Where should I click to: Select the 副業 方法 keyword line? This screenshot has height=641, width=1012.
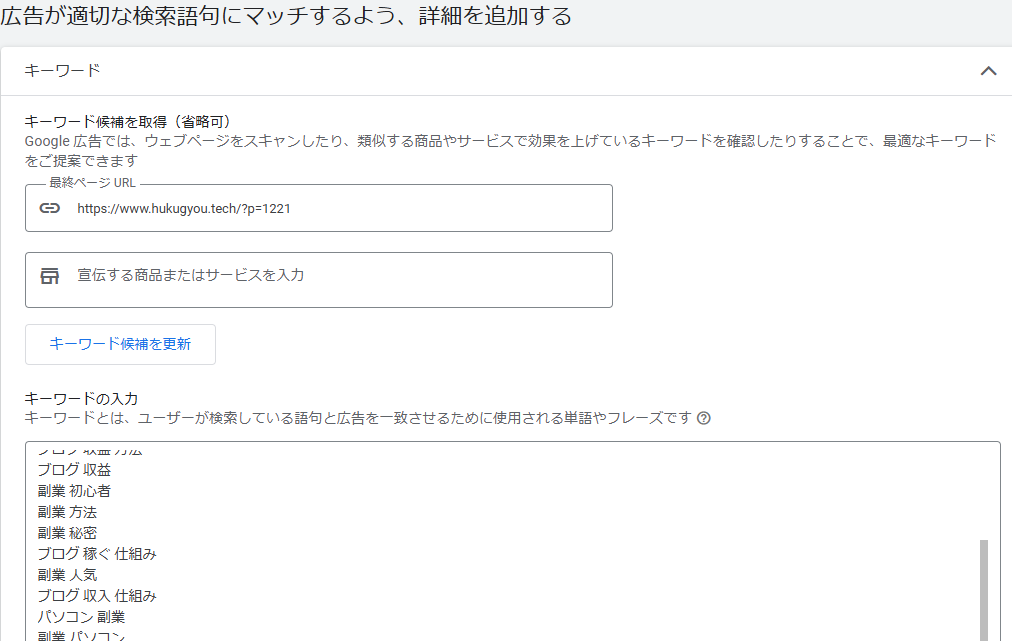tap(67, 512)
